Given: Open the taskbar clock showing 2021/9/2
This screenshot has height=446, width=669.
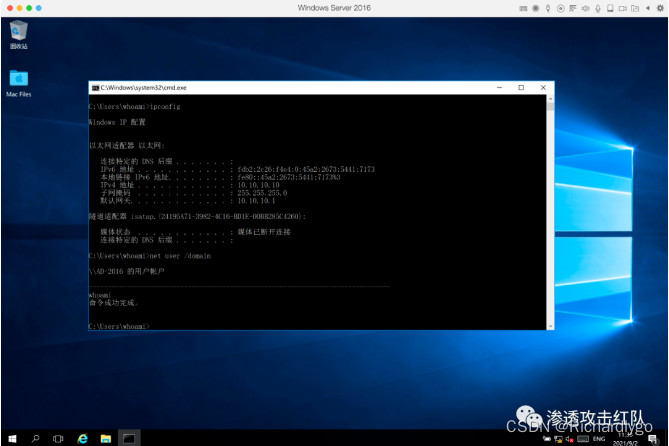Looking at the screenshot, I should pyautogui.click(x=625, y=439).
